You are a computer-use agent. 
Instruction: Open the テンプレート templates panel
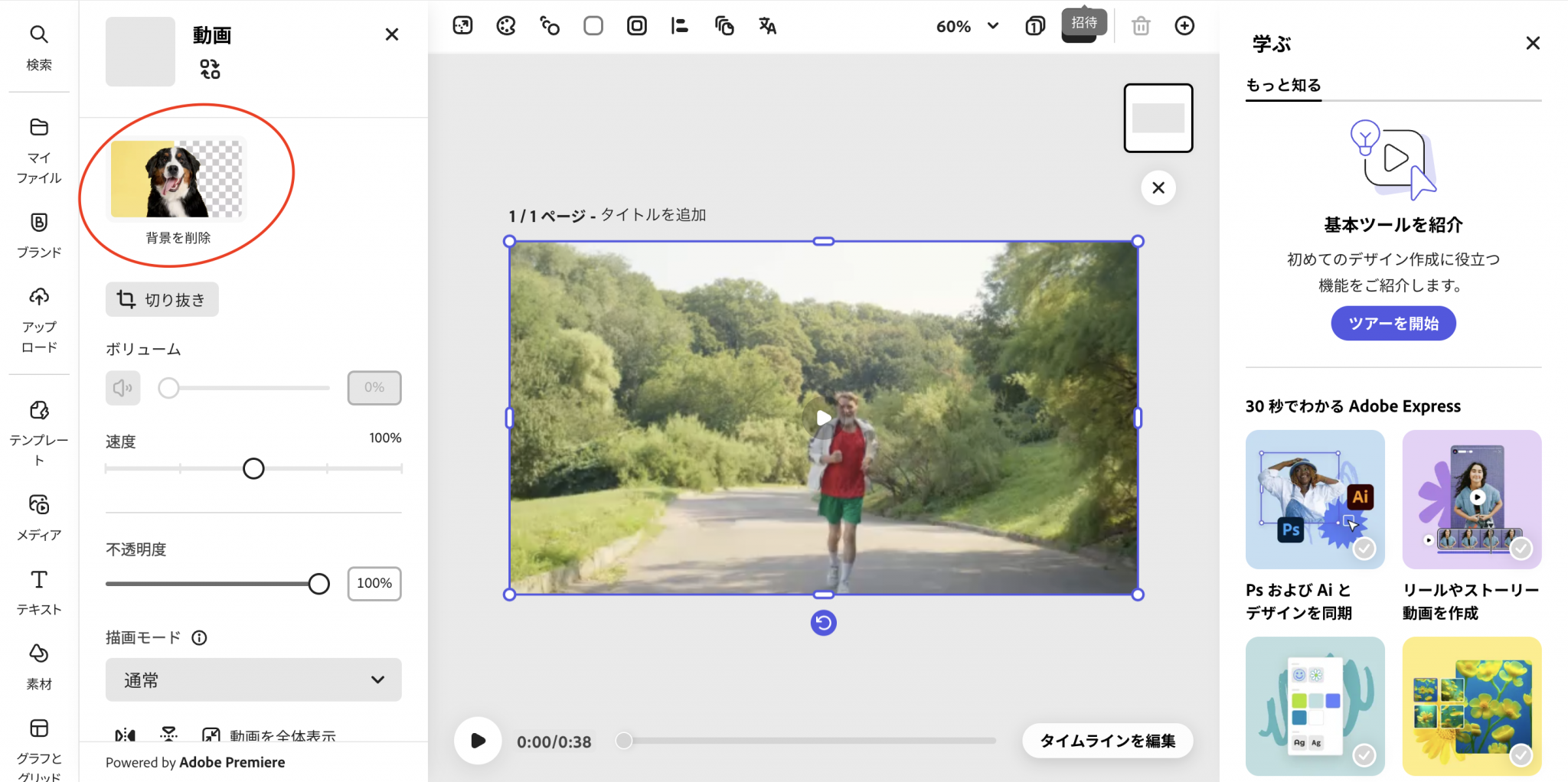pos(39,432)
